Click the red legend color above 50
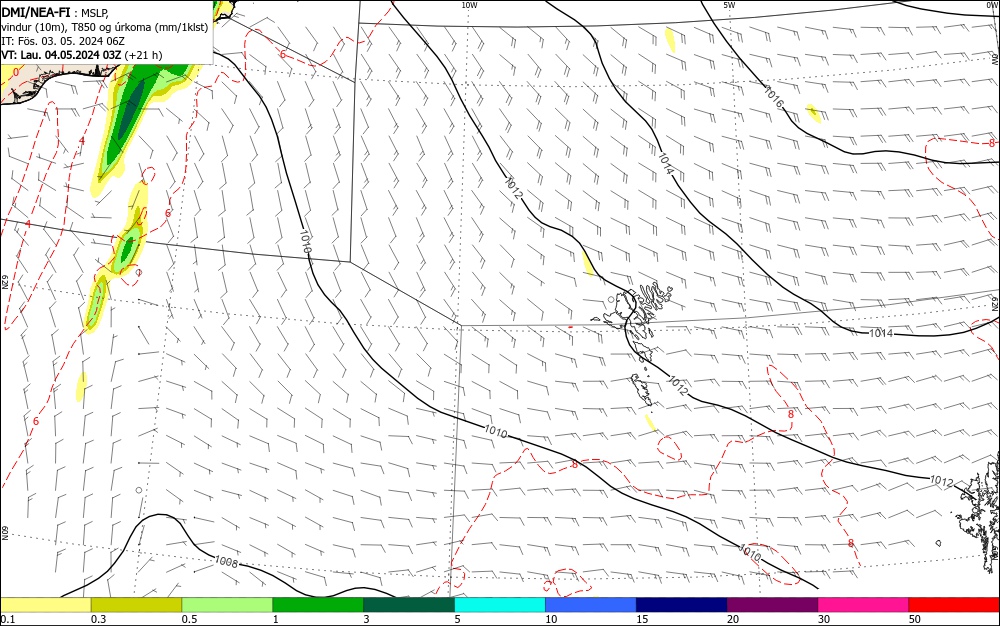Viewport: 1000px width, 626px height. [x=954, y=605]
